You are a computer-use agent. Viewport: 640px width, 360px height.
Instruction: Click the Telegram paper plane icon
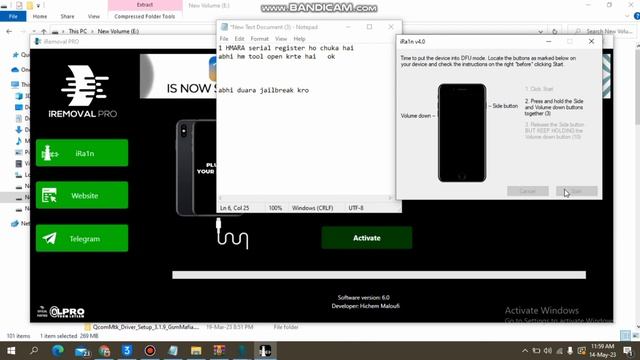49,238
